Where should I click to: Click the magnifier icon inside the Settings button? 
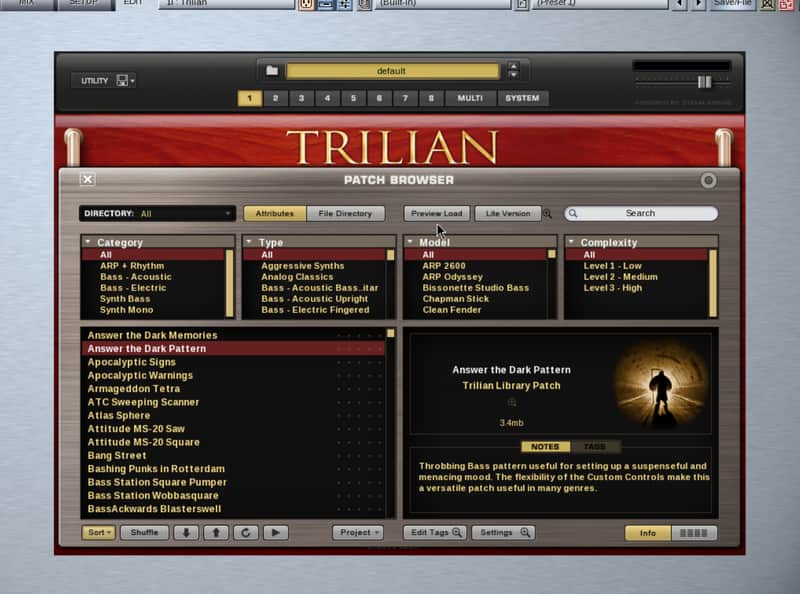pyautogui.click(x=525, y=533)
